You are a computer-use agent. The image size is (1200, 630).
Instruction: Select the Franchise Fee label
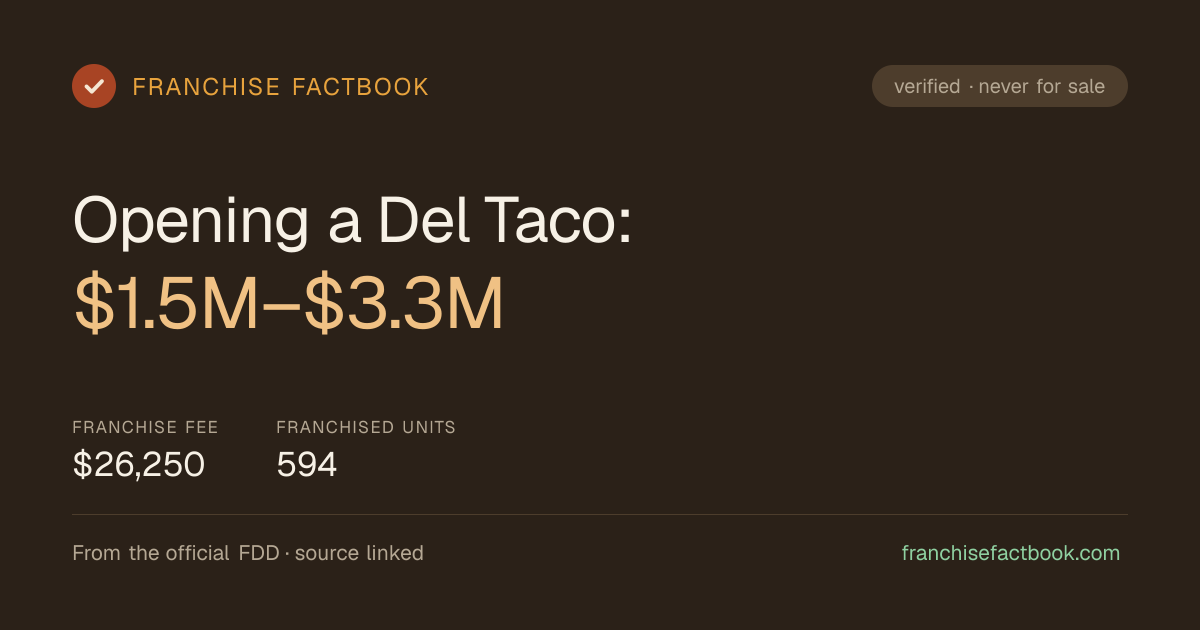145,427
